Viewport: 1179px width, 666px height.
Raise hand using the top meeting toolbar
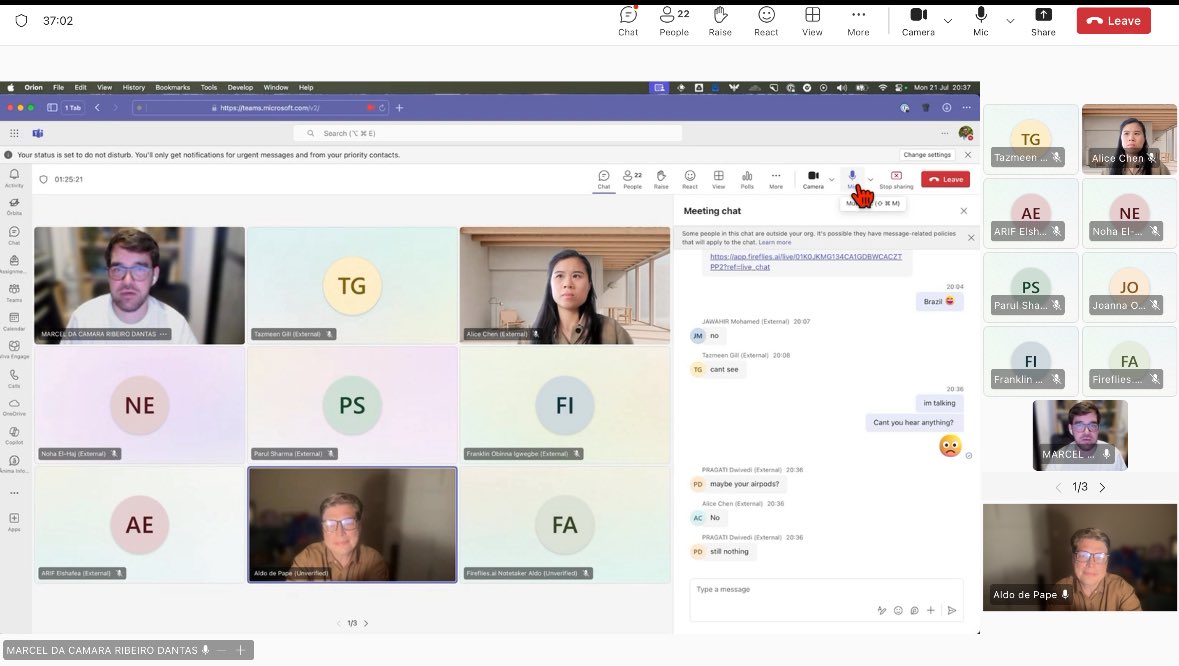[720, 21]
